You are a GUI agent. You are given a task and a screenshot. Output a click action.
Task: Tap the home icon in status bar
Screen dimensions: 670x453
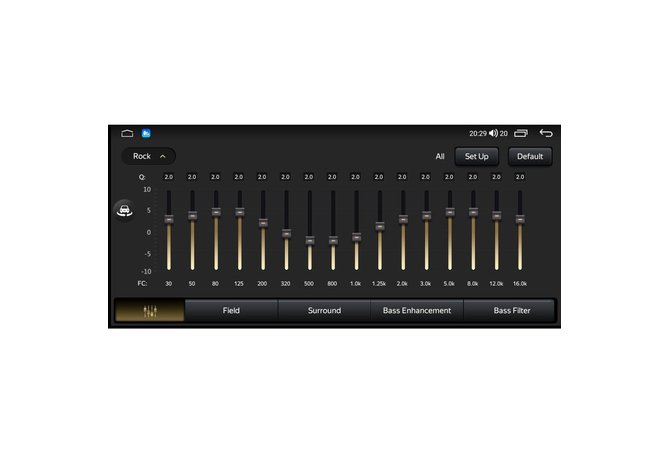pyautogui.click(x=127, y=133)
